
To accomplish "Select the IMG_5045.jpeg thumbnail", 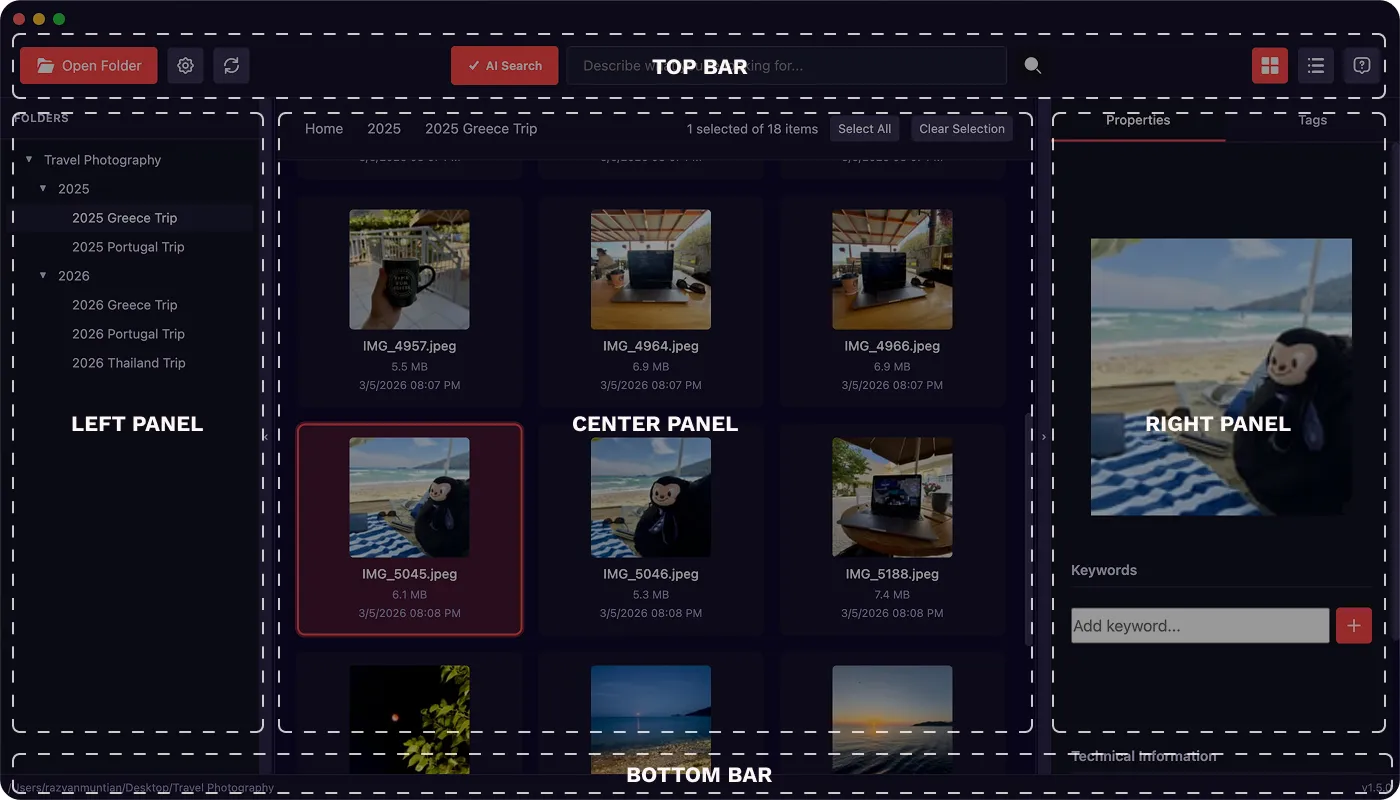I will 410,497.
